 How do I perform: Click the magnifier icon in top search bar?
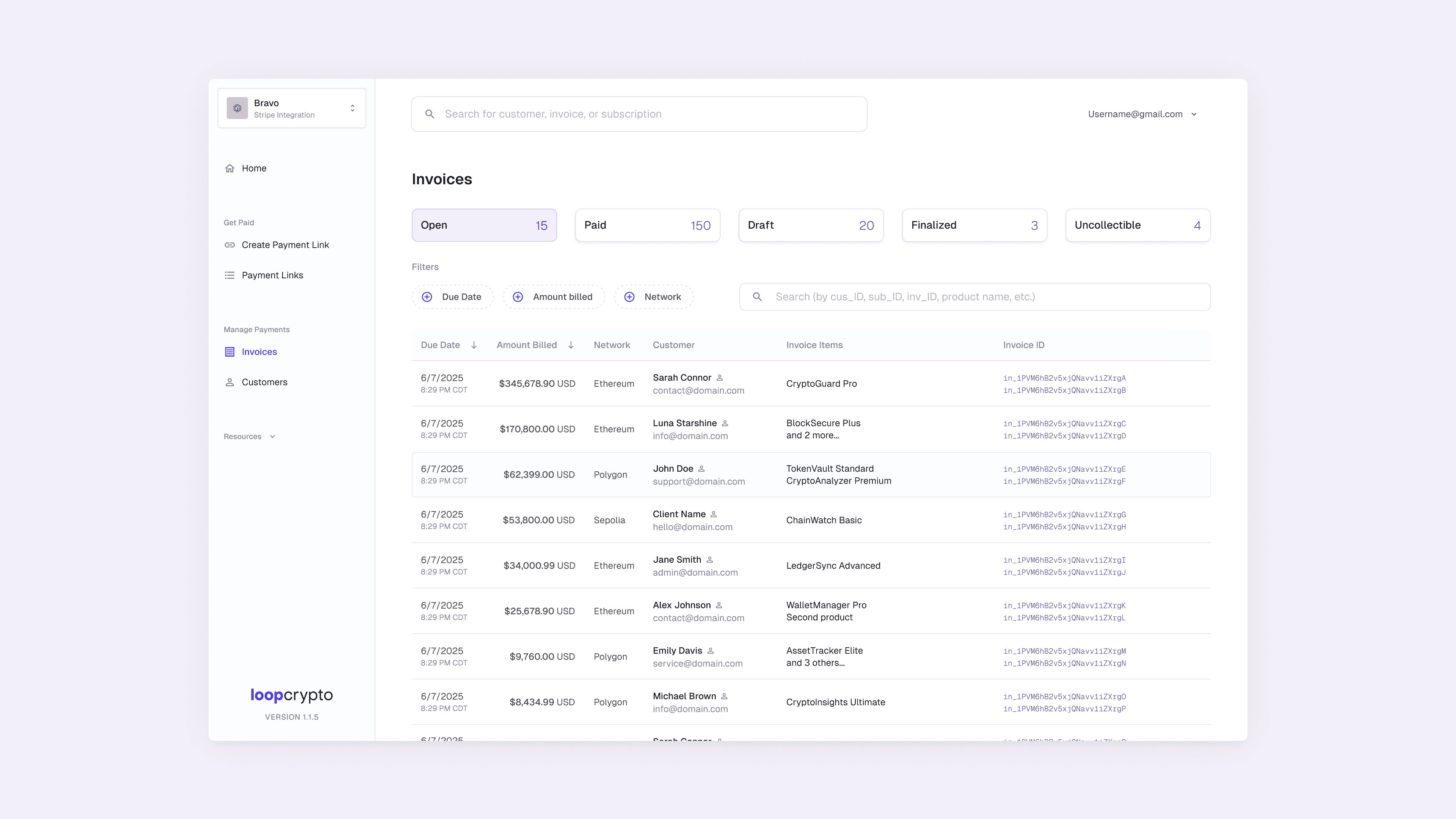[430, 114]
